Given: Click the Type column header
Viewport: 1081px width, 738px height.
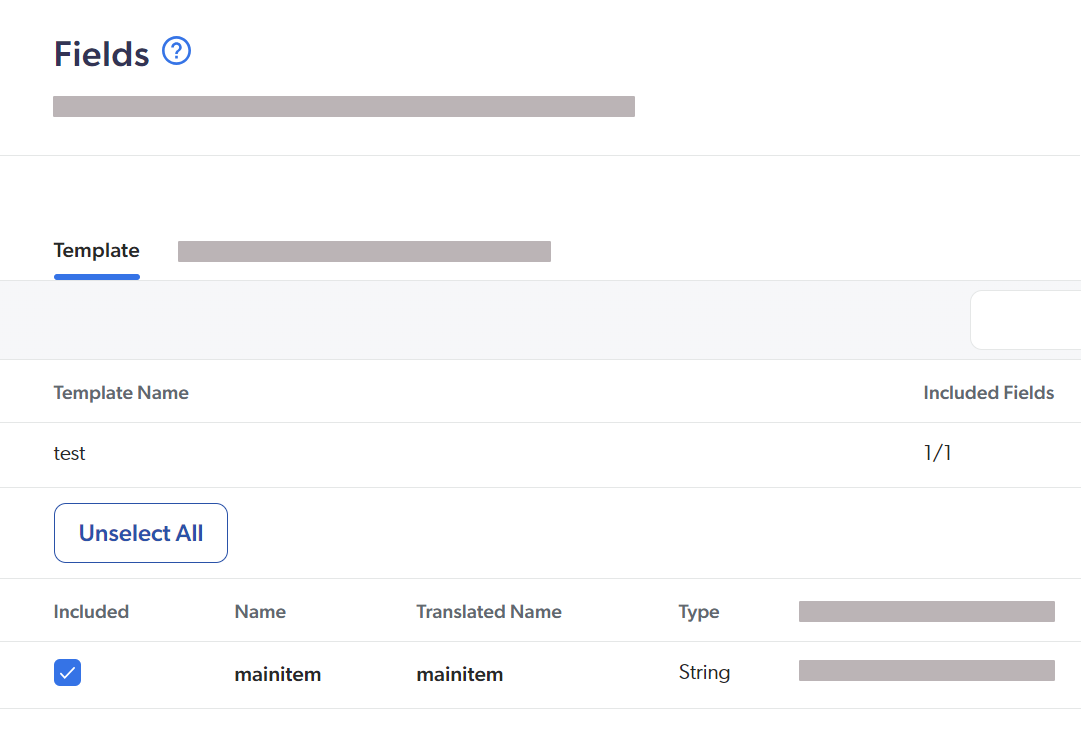Looking at the screenshot, I should point(698,612).
